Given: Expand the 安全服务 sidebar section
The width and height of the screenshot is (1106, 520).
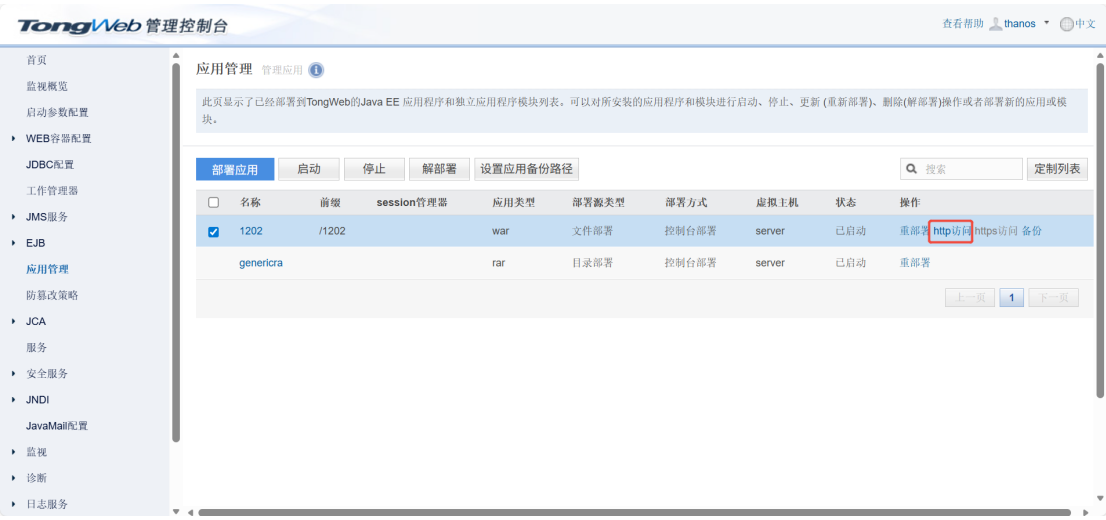Looking at the screenshot, I should pyautogui.click(x=13, y=374).
